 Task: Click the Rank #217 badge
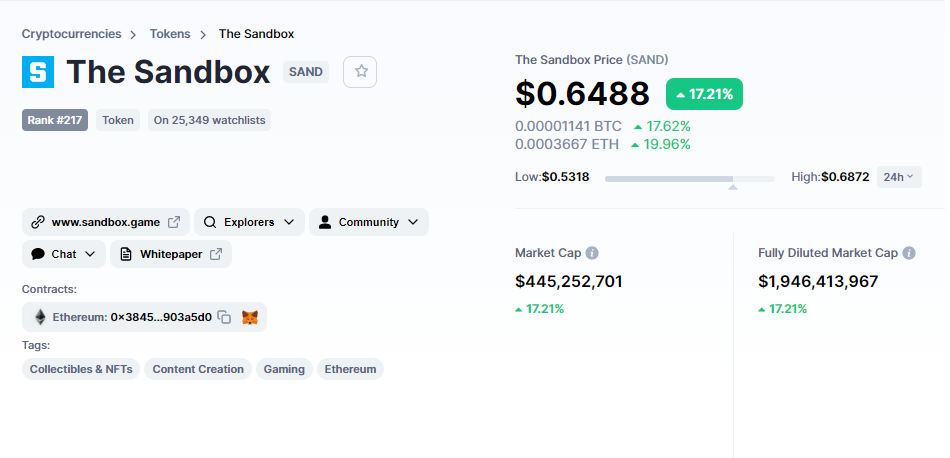(55, 120)
